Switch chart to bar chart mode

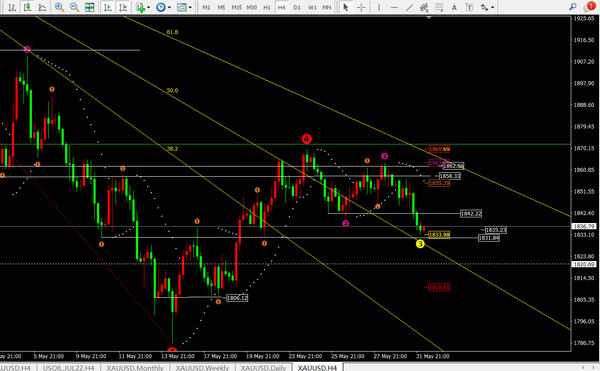click(x=12, y=7)
